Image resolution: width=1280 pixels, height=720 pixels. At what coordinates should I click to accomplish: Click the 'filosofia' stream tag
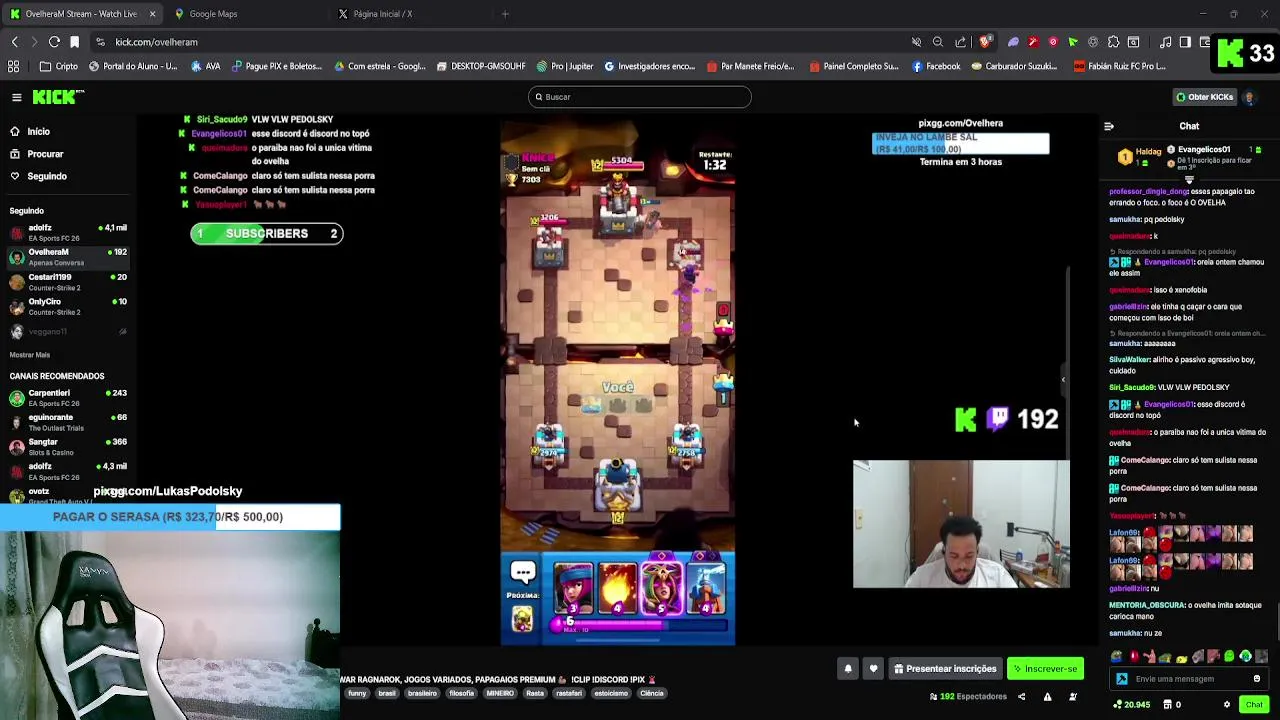tap(461, 693)
